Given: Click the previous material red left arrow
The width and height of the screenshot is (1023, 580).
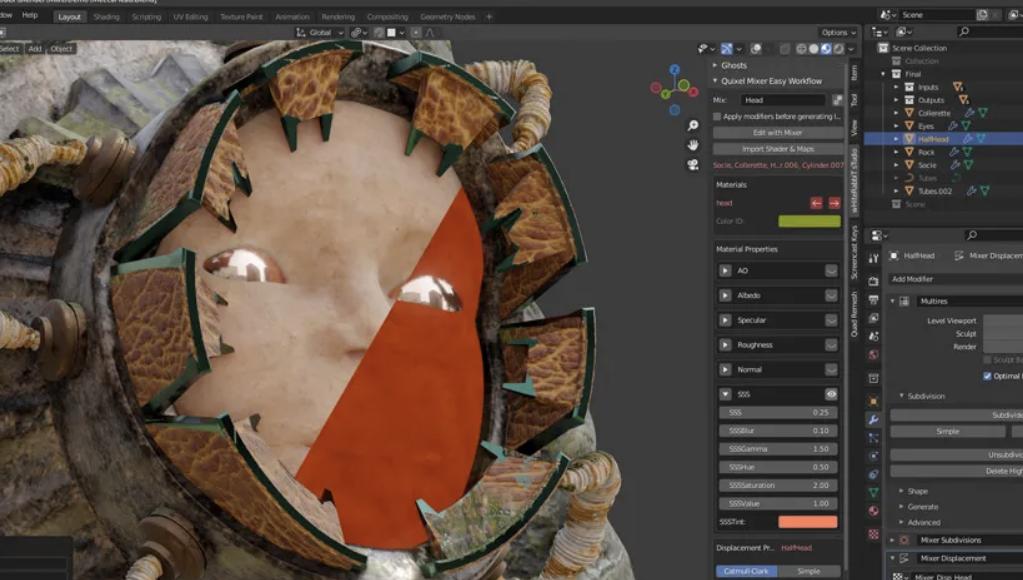Looking at the screenshot, I should point(816,203).
